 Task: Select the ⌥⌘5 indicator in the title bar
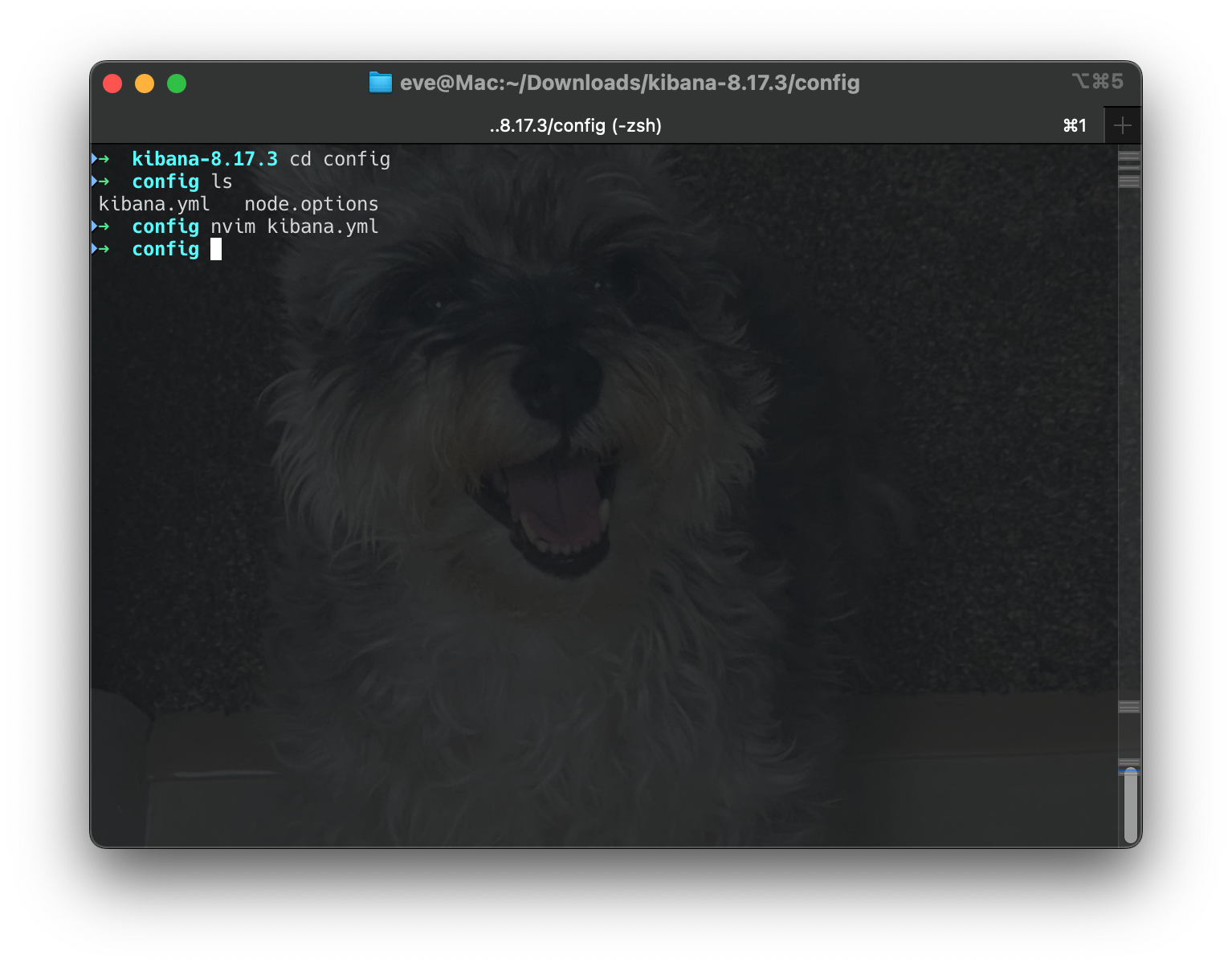coord(1097,81)
